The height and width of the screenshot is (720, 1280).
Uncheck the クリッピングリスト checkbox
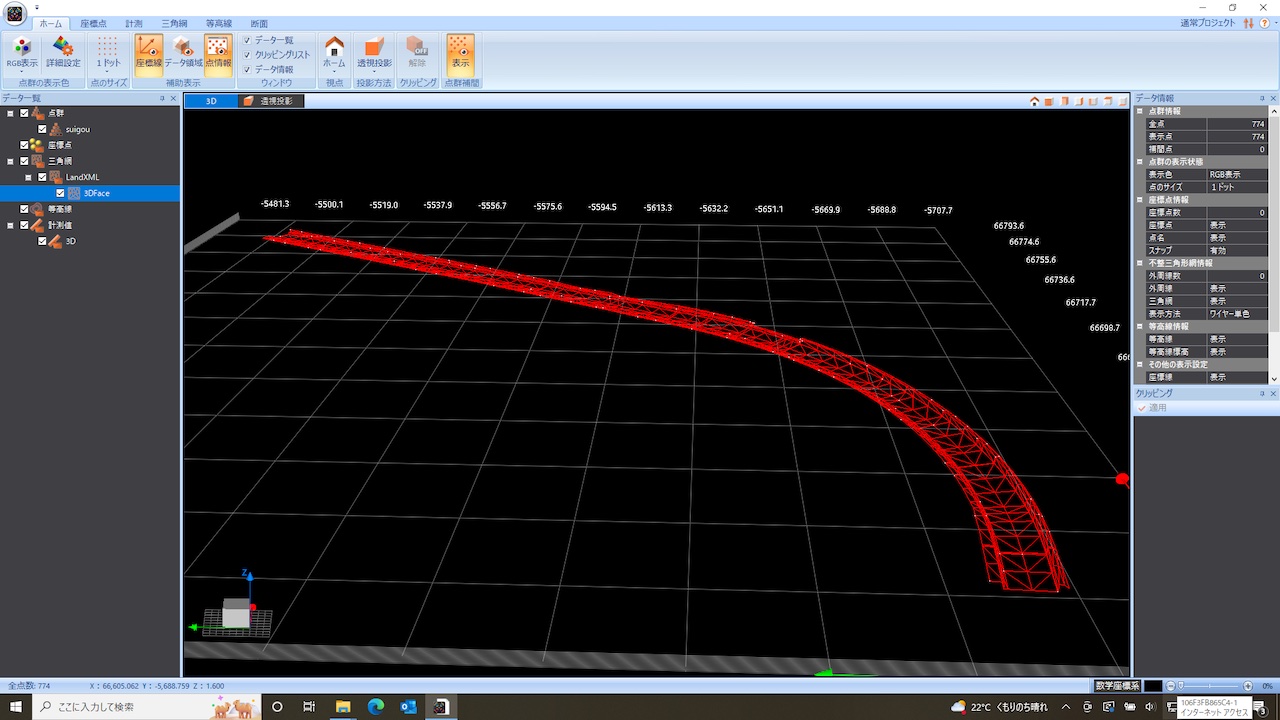(247, 55)
